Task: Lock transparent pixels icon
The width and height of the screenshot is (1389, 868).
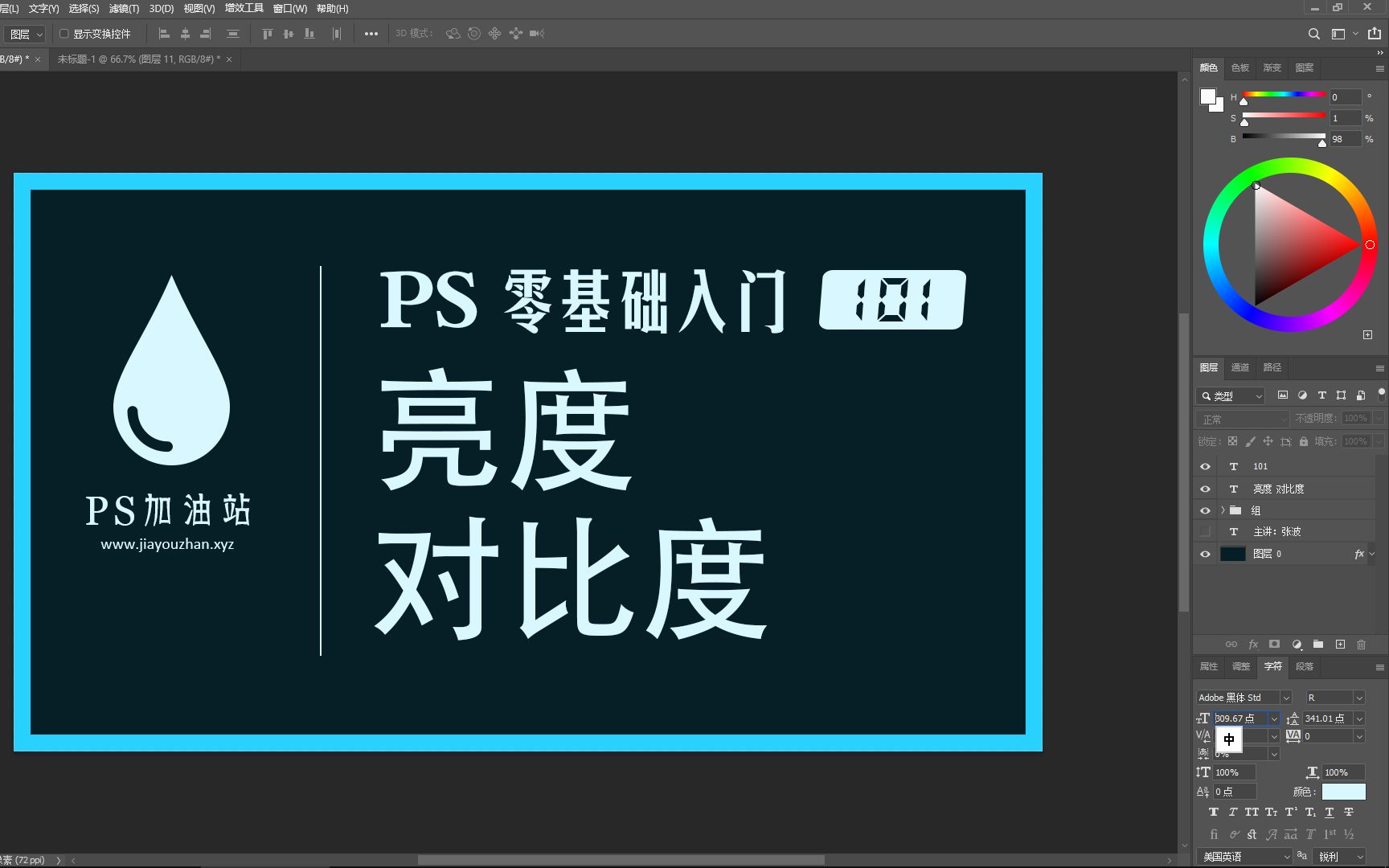Action: coord(1232,441)
